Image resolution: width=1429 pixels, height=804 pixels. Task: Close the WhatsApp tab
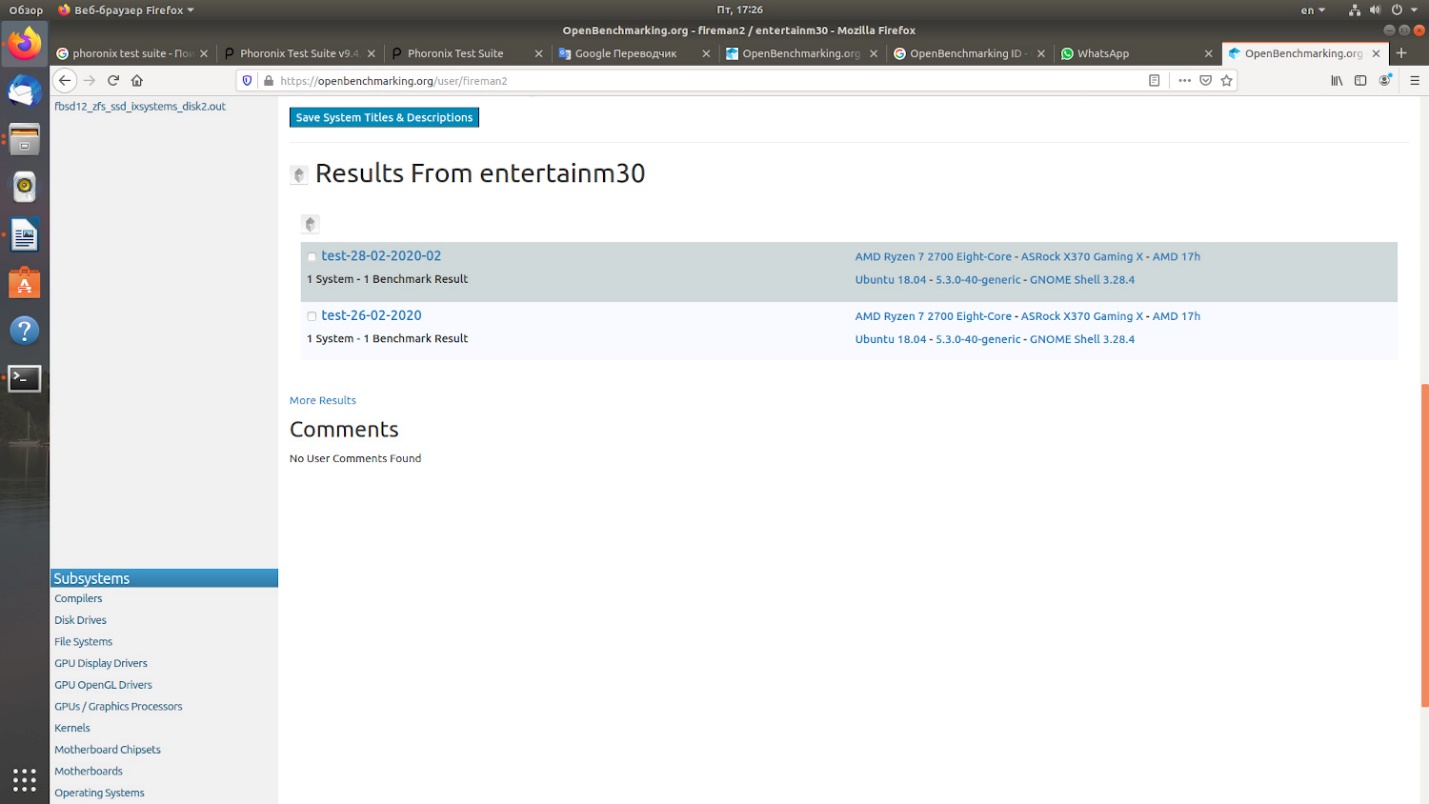[1208, 53]
